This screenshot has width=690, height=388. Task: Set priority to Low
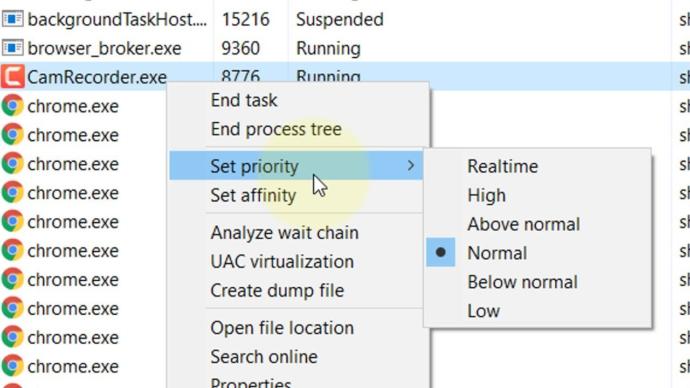click(x=483, y=311)
